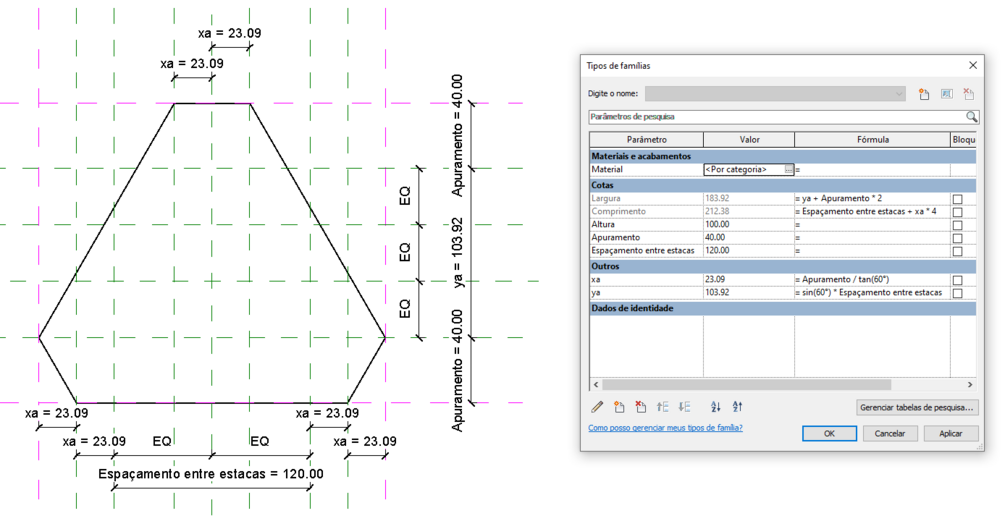Open material browser via ellipsis button
The height and width of the screenshot is (516, 1005).
(x=788, y=169)
